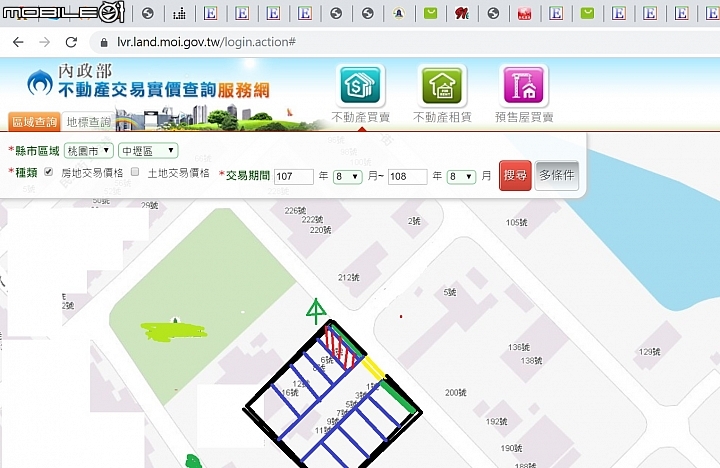
Task: Open the red 9K bookmark icon
Action: point(461,13)
